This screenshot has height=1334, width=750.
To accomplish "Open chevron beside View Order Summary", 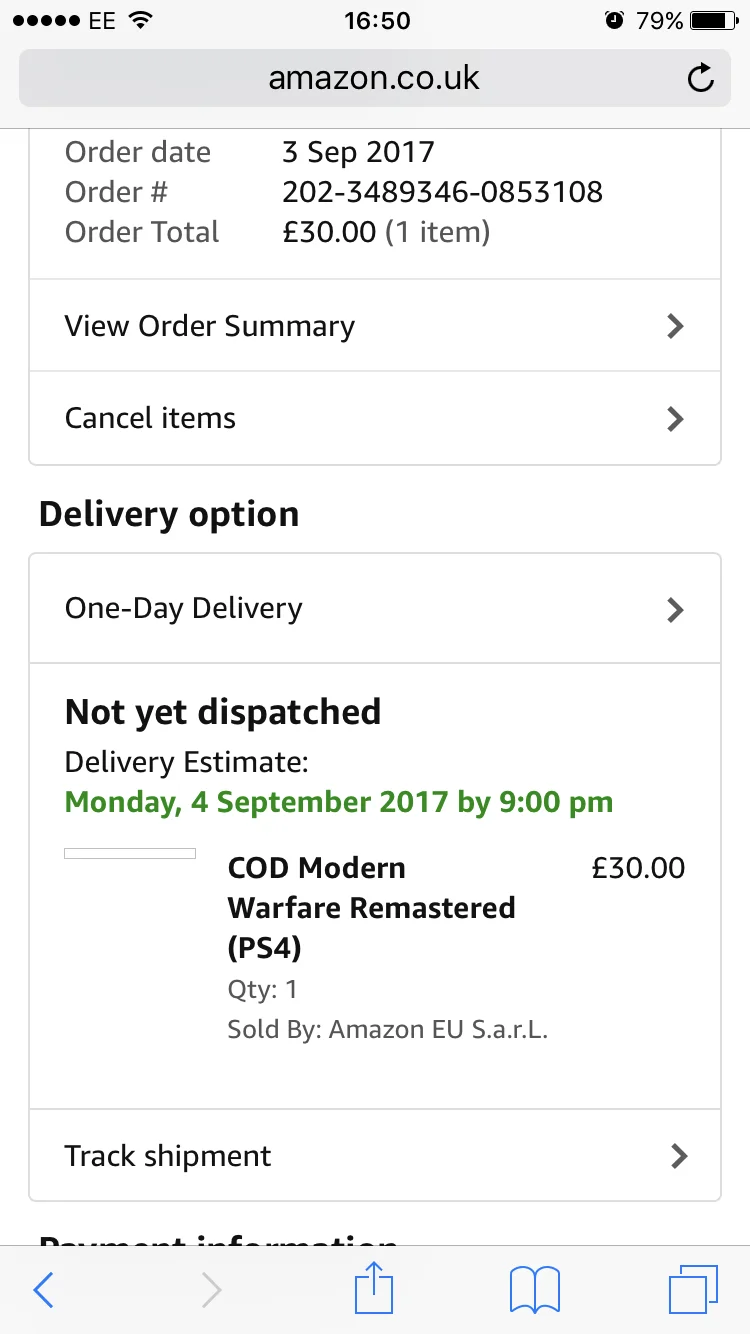I will point(676,326).
